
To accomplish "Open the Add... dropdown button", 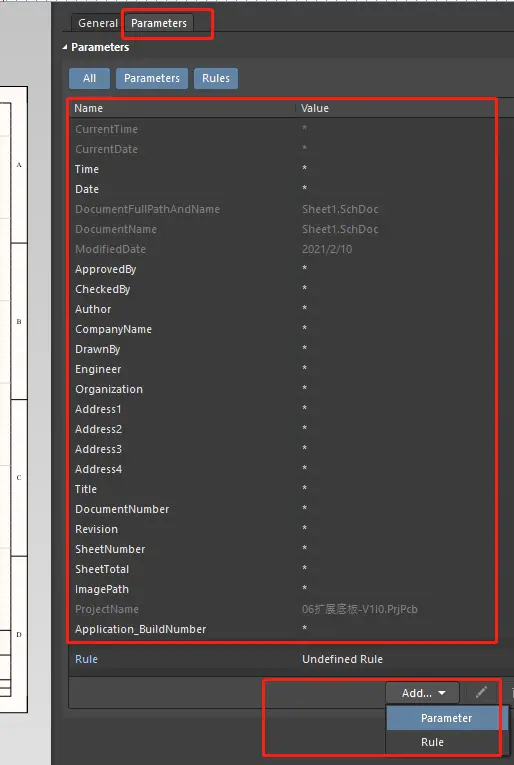I will pos(423,693).
